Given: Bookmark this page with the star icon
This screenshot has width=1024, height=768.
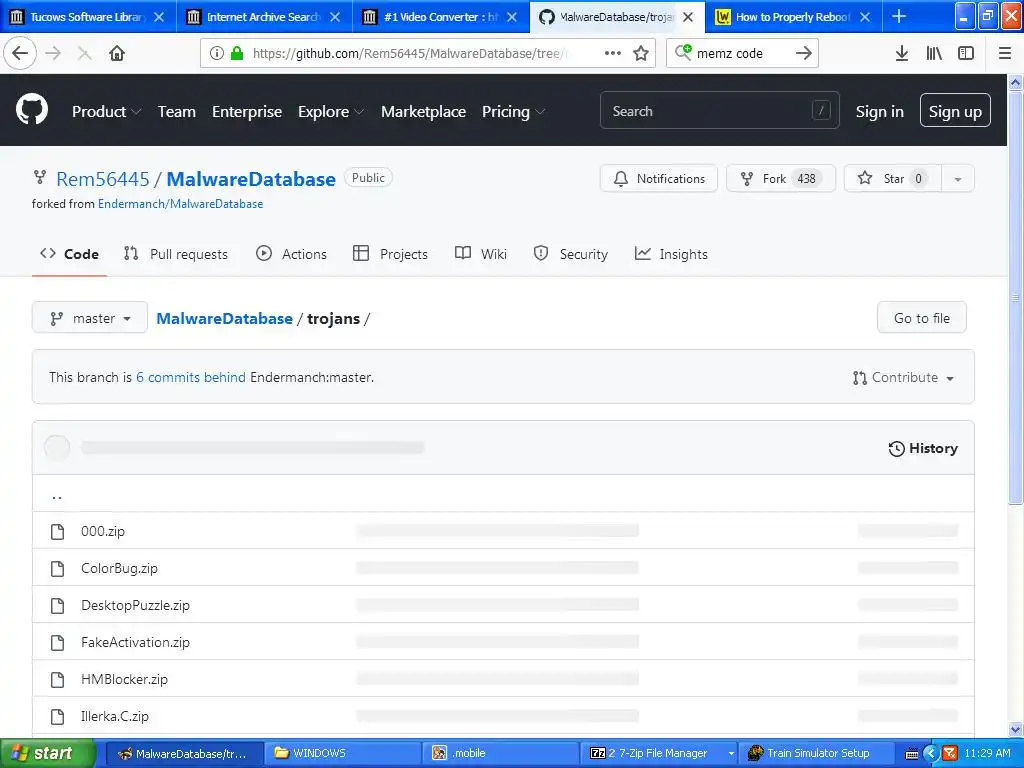Looking at the screenshot, I should (641, 53).
